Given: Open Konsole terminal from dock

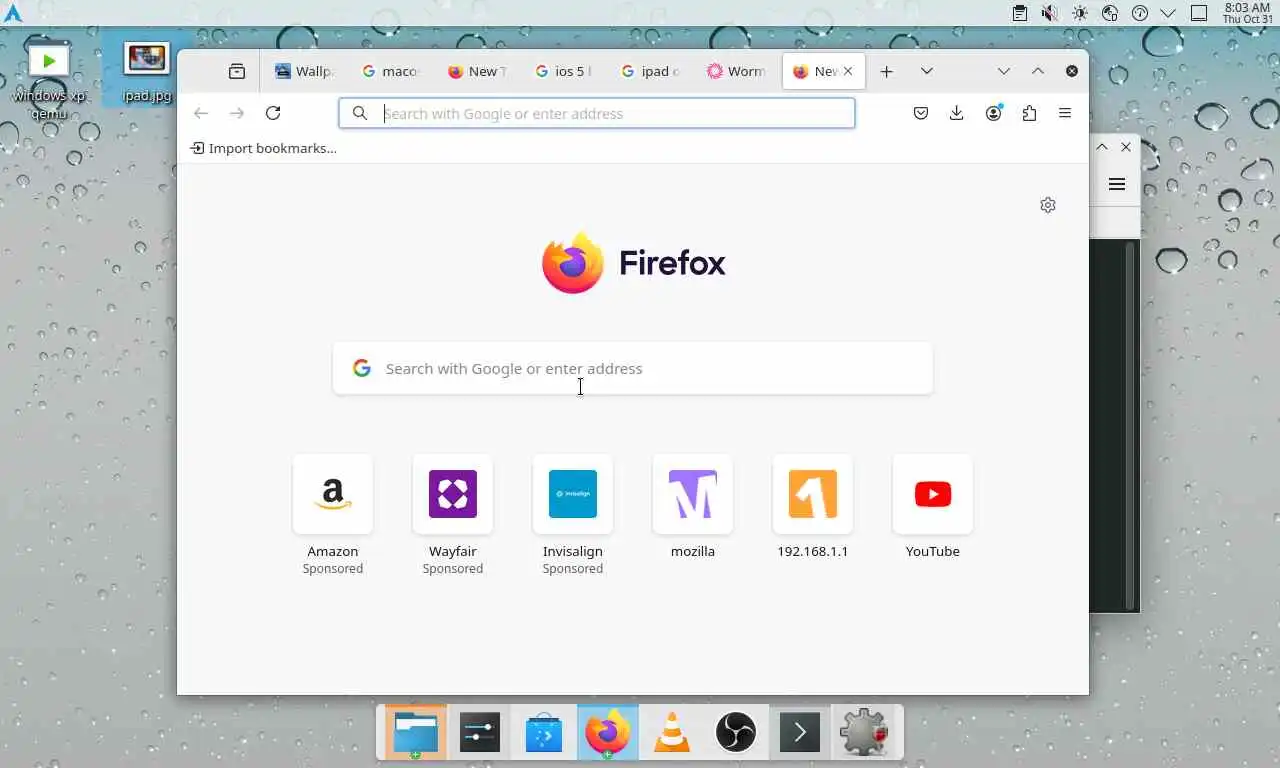Looking at the screenshot, I should tap(800, 734).
